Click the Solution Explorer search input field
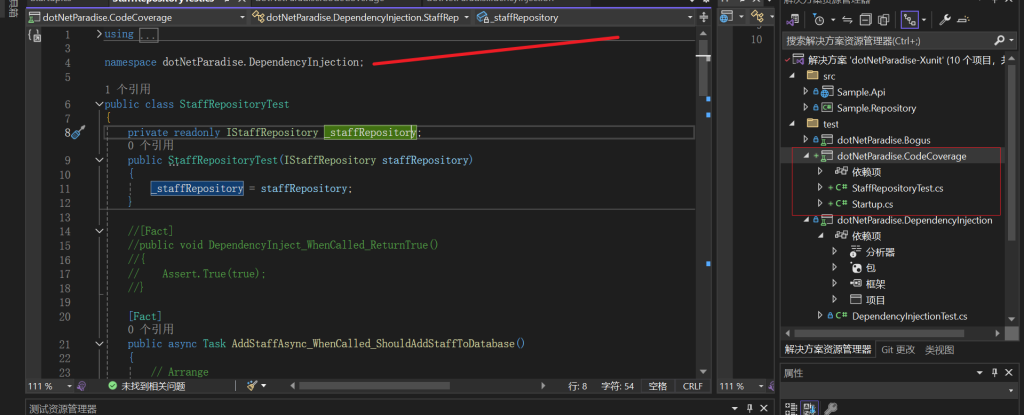This screenshot has width=1024, height=415. coord(885,41)
